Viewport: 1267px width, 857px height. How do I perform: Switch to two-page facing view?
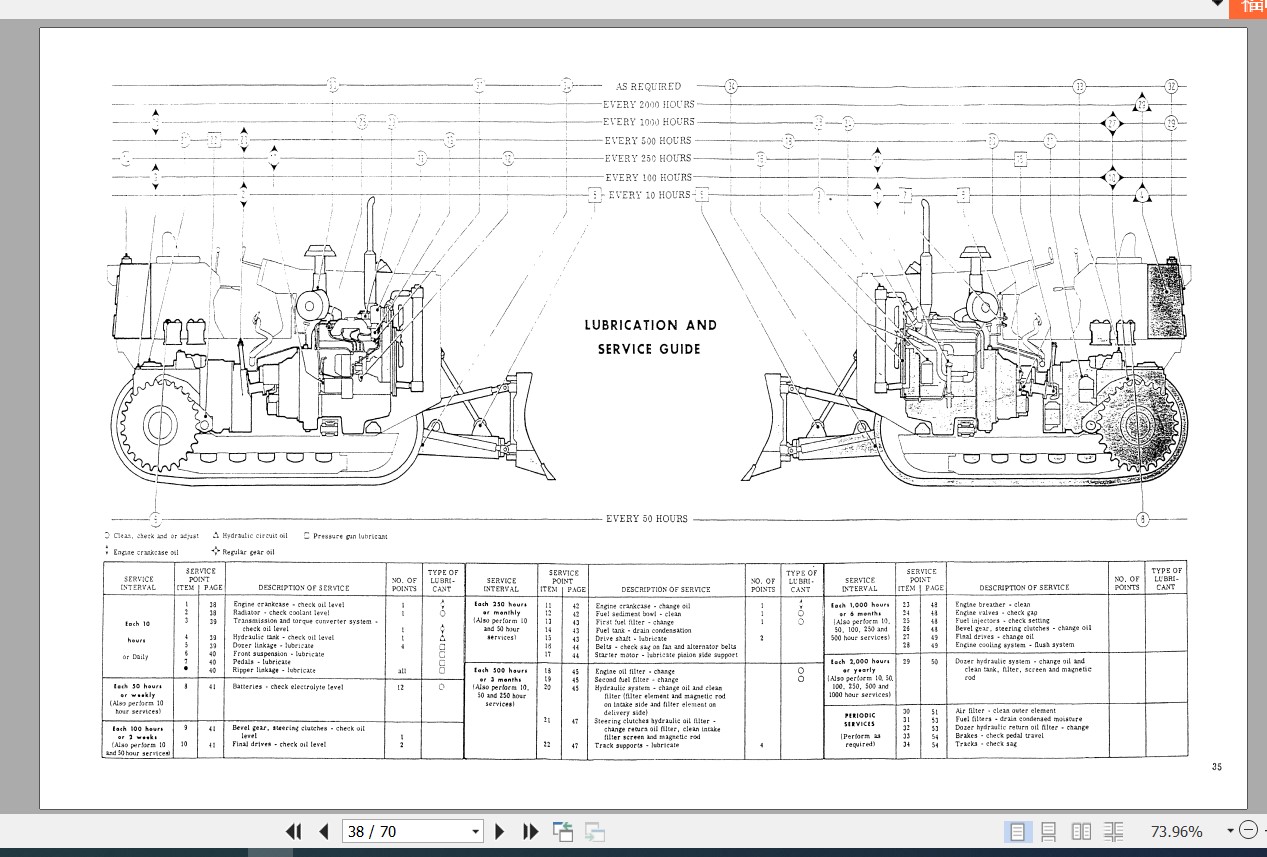pos(1081,831)
